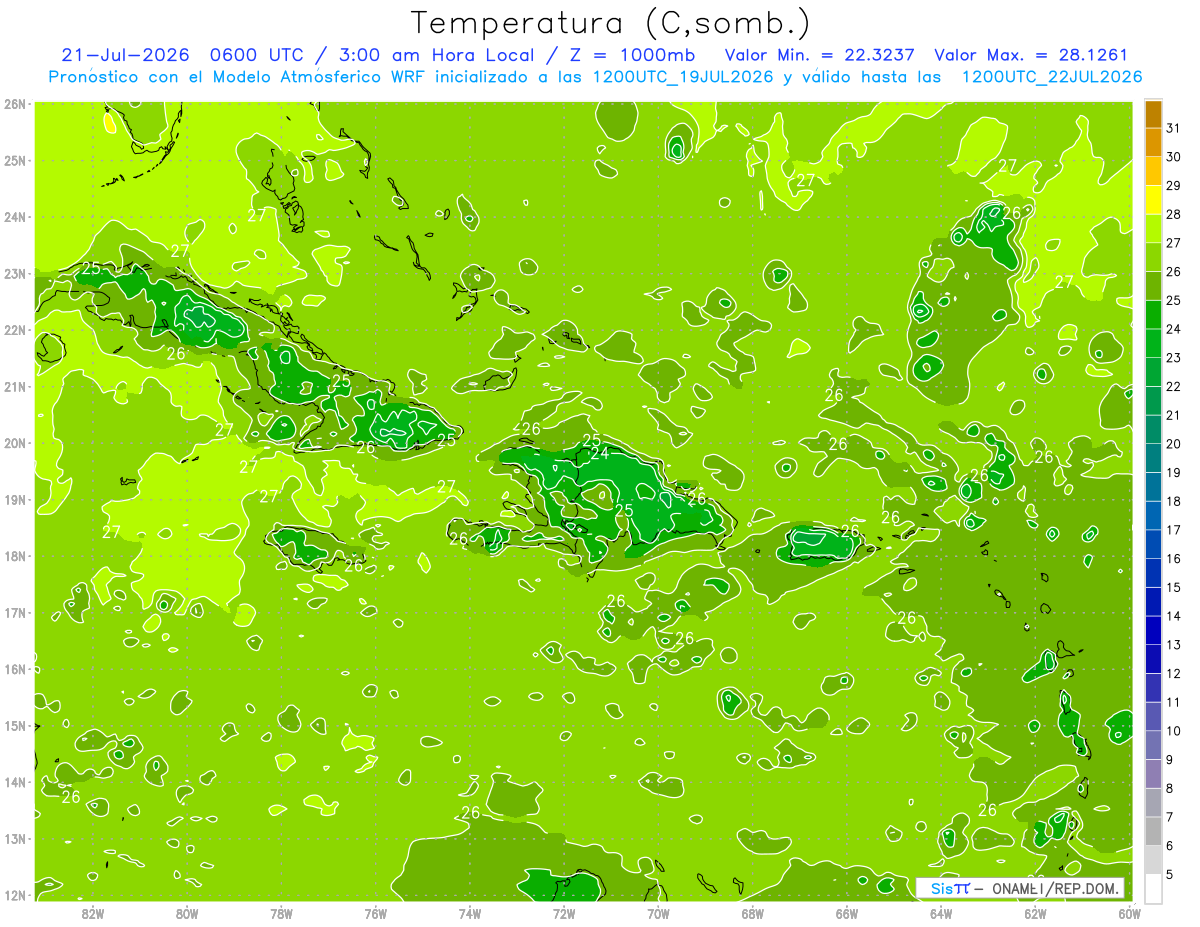Click the dark orange legend swatch above 31
The height and width of the screenshot is (927, 1200).
click(x=1153, y=115)
